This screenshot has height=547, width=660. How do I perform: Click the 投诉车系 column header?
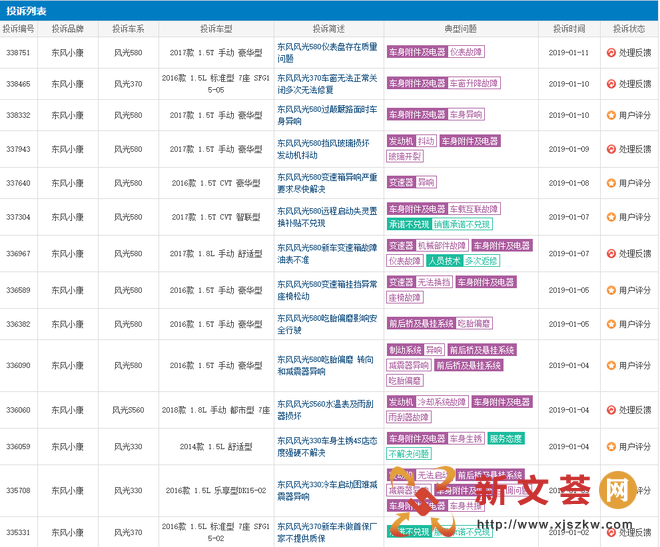128,29
